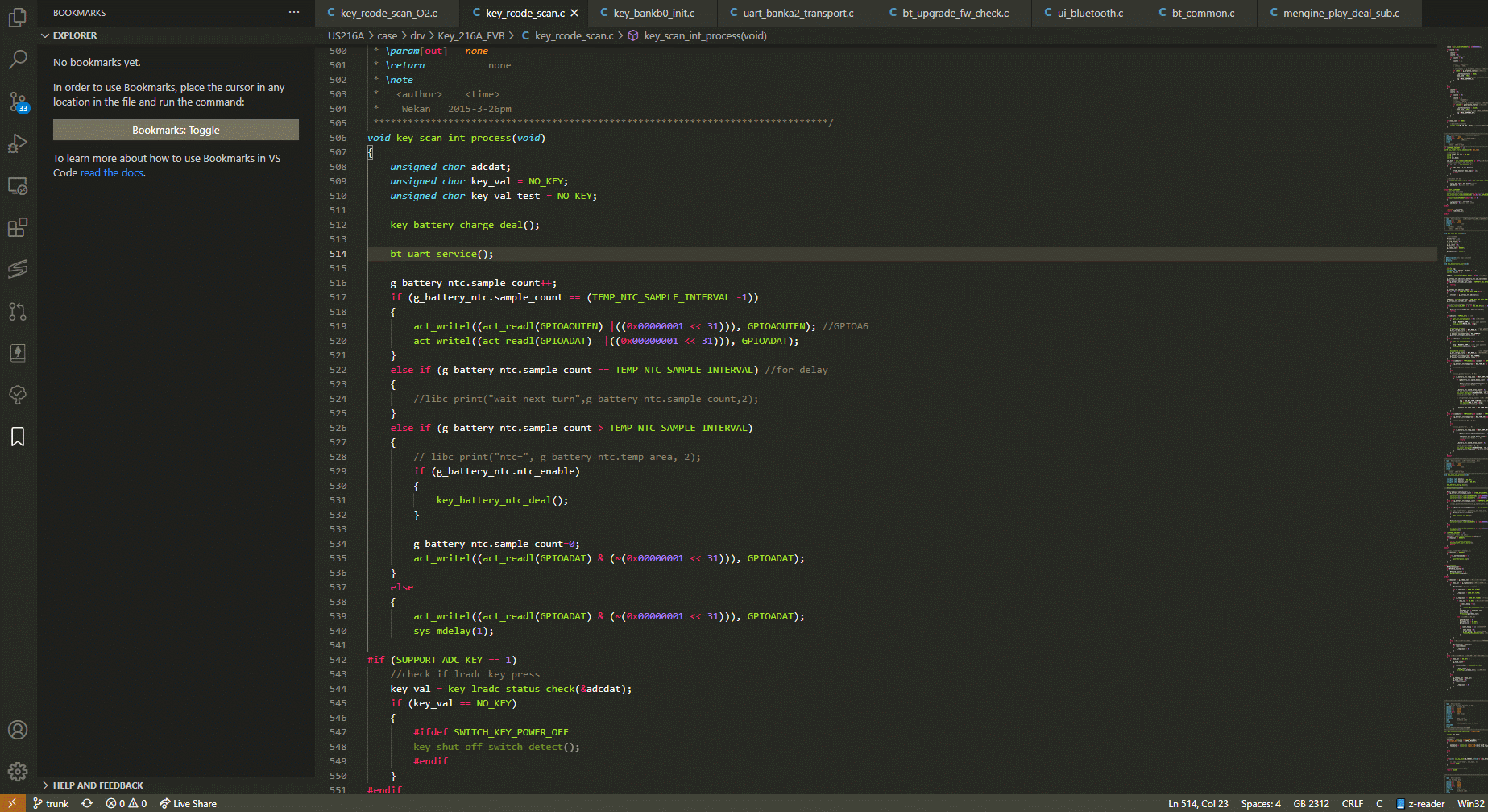Click Win32 configuration in status bar
Screen dimensions: 1488x812
[1470, 803]
